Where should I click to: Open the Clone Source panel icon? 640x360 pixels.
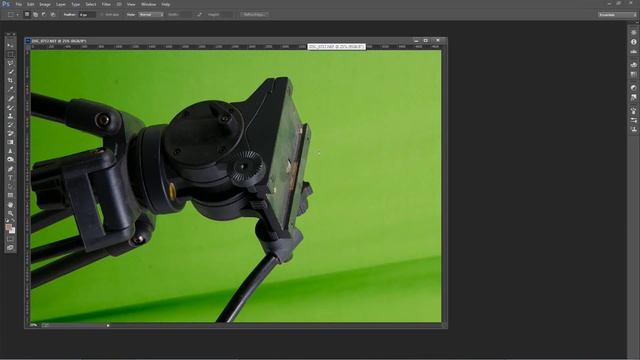pyautogui.click(x=633, y=129)
